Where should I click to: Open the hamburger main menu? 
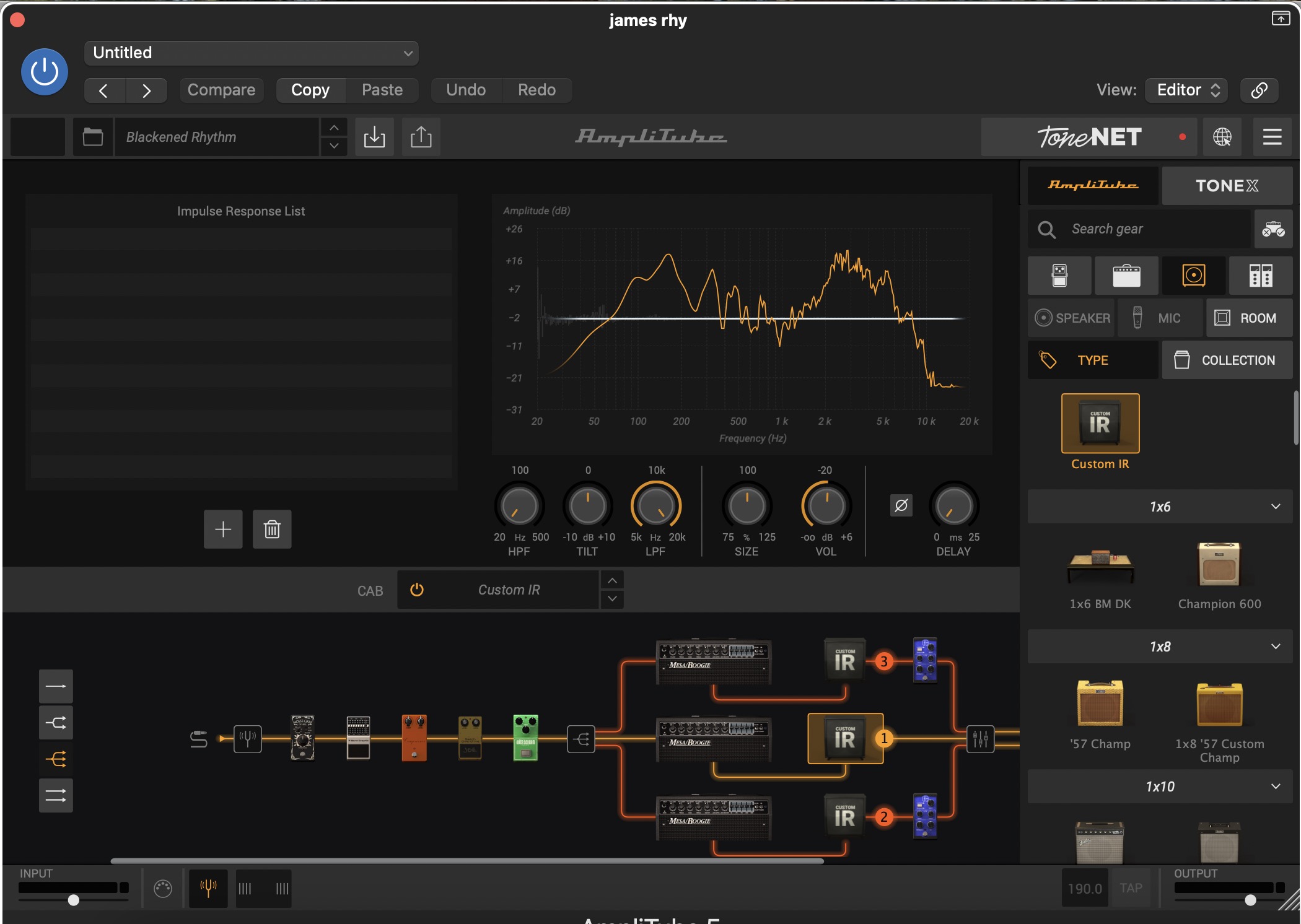coord(1272,137)
